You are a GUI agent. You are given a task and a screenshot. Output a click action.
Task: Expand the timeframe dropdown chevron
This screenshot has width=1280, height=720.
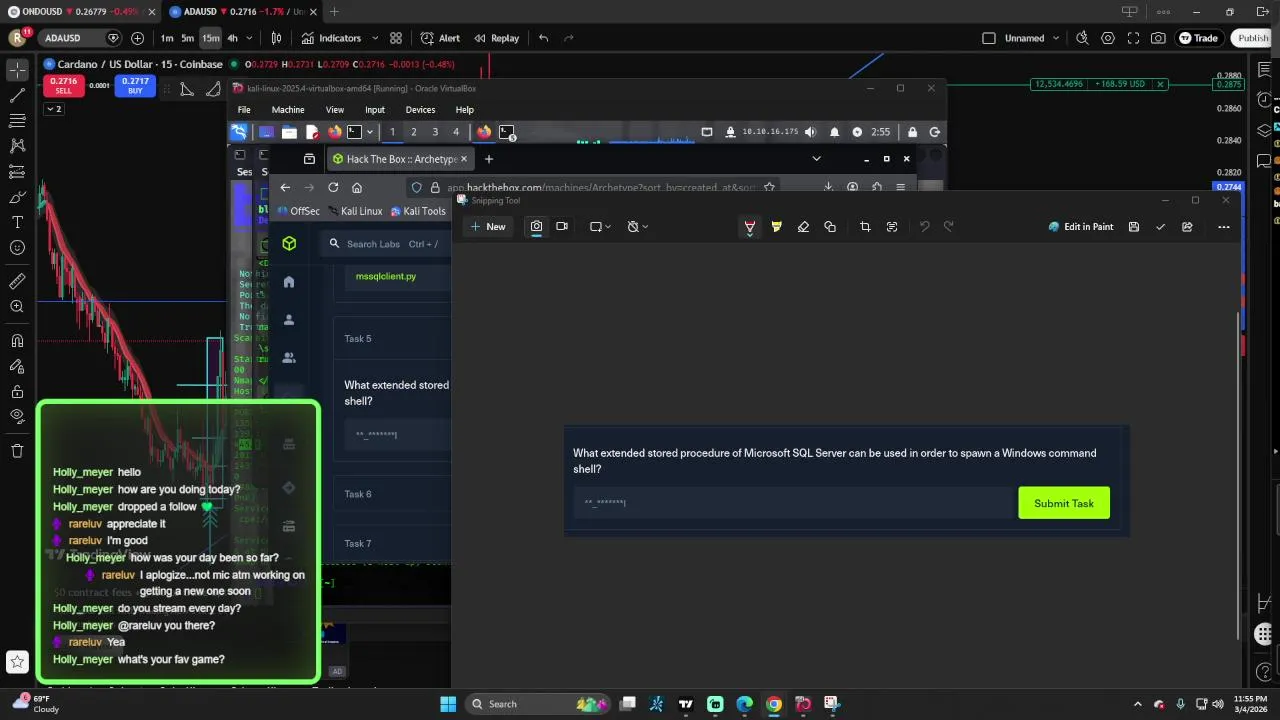[250, 38]
